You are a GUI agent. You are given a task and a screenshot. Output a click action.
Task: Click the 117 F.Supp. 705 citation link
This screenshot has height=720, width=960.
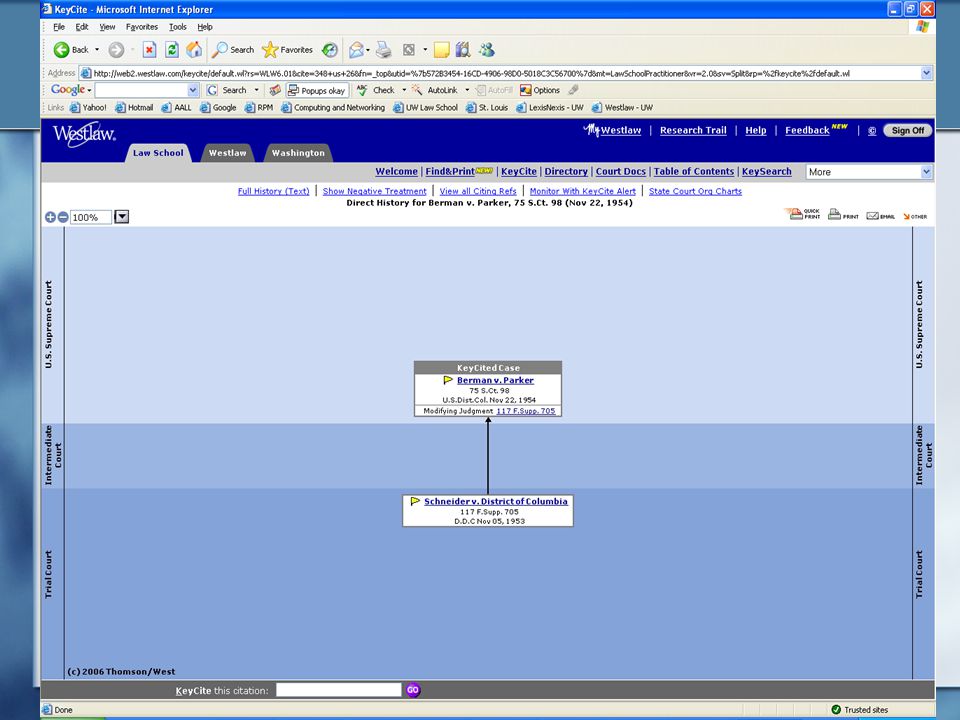point(526,411)
